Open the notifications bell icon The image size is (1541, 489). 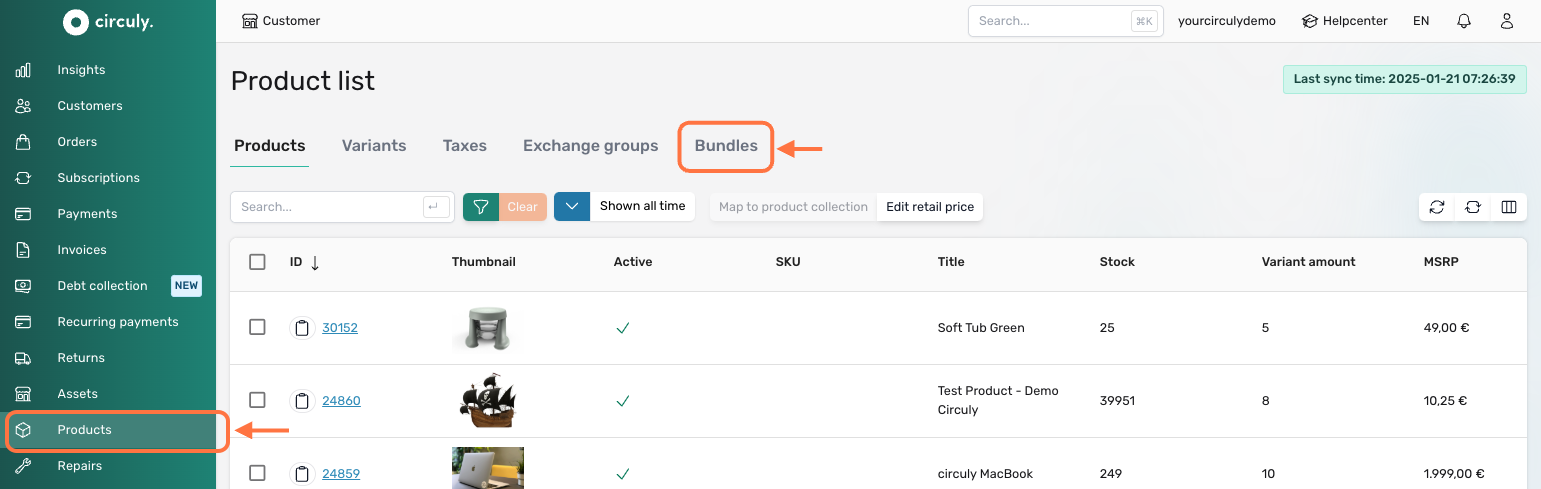[1464, 21]
